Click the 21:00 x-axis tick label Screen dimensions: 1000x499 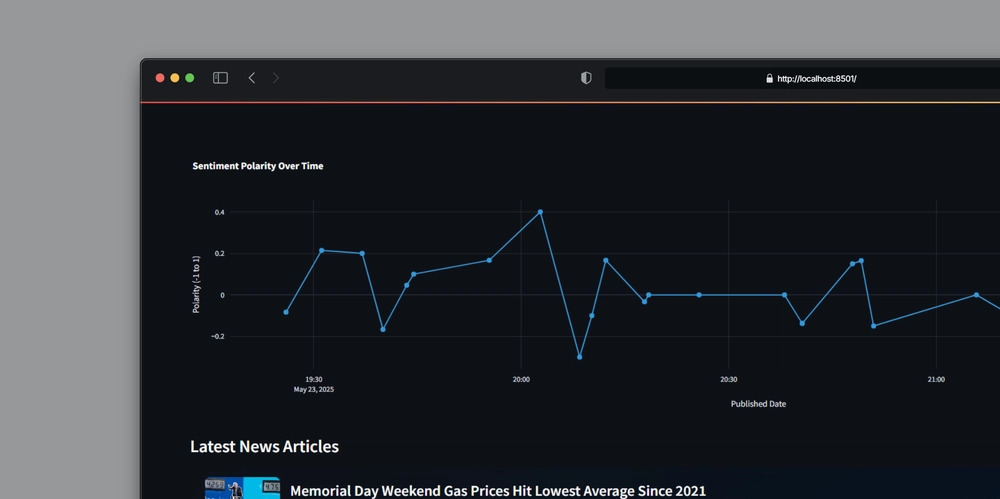tap(936, 379)
